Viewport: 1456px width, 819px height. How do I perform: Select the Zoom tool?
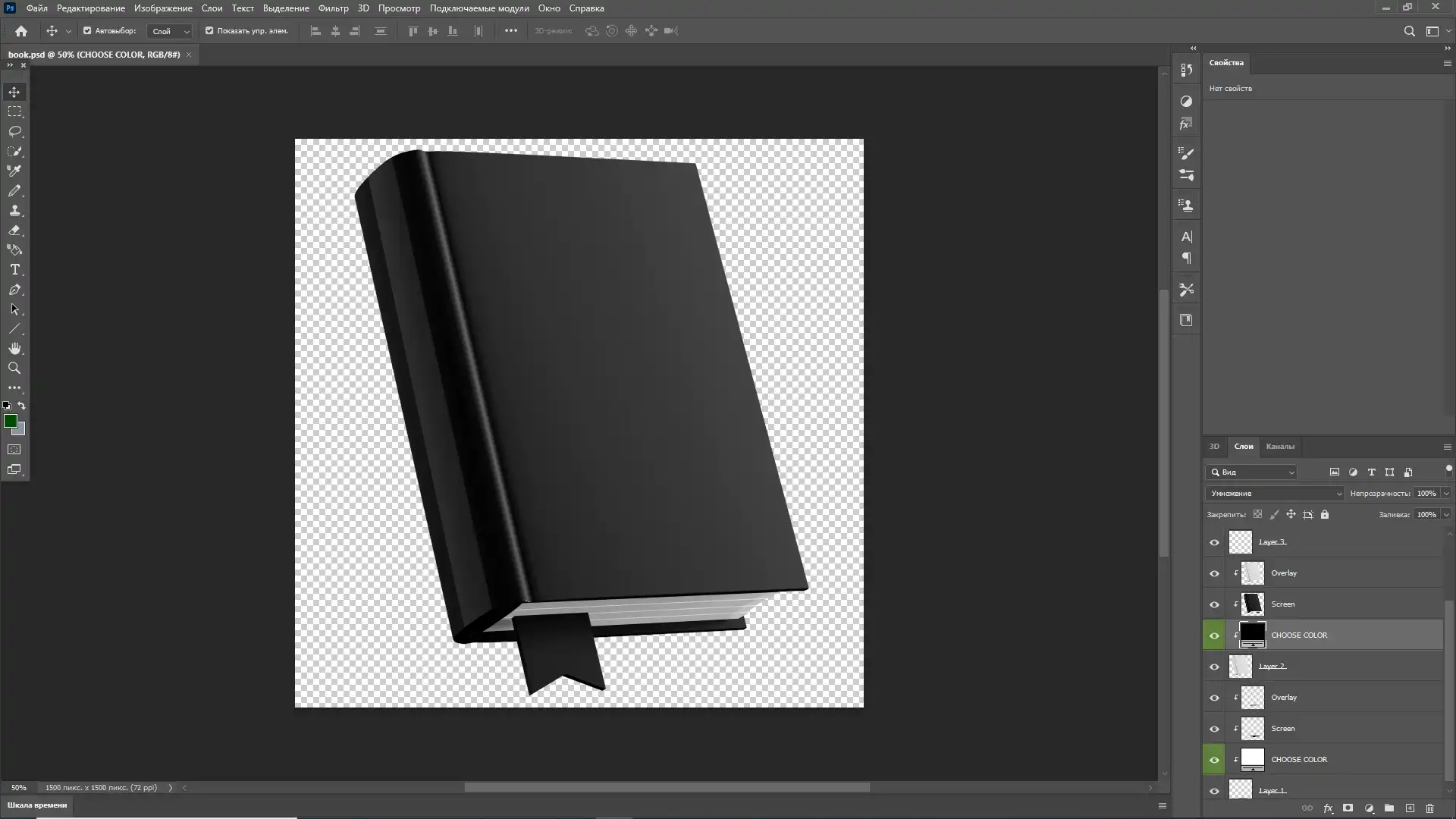[x=14, y=369]
